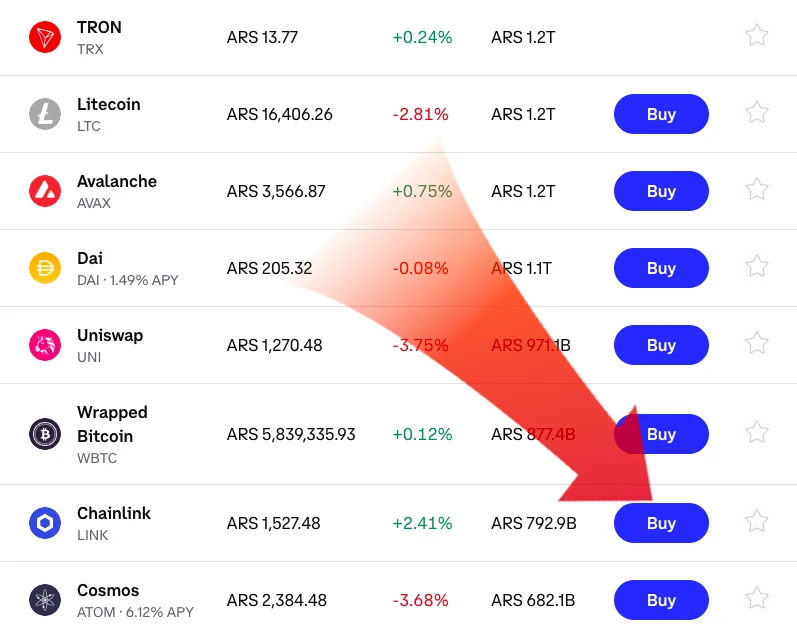
Task: Toggle the Litecoin watchlist star
Action: click(x=757, y=112)
